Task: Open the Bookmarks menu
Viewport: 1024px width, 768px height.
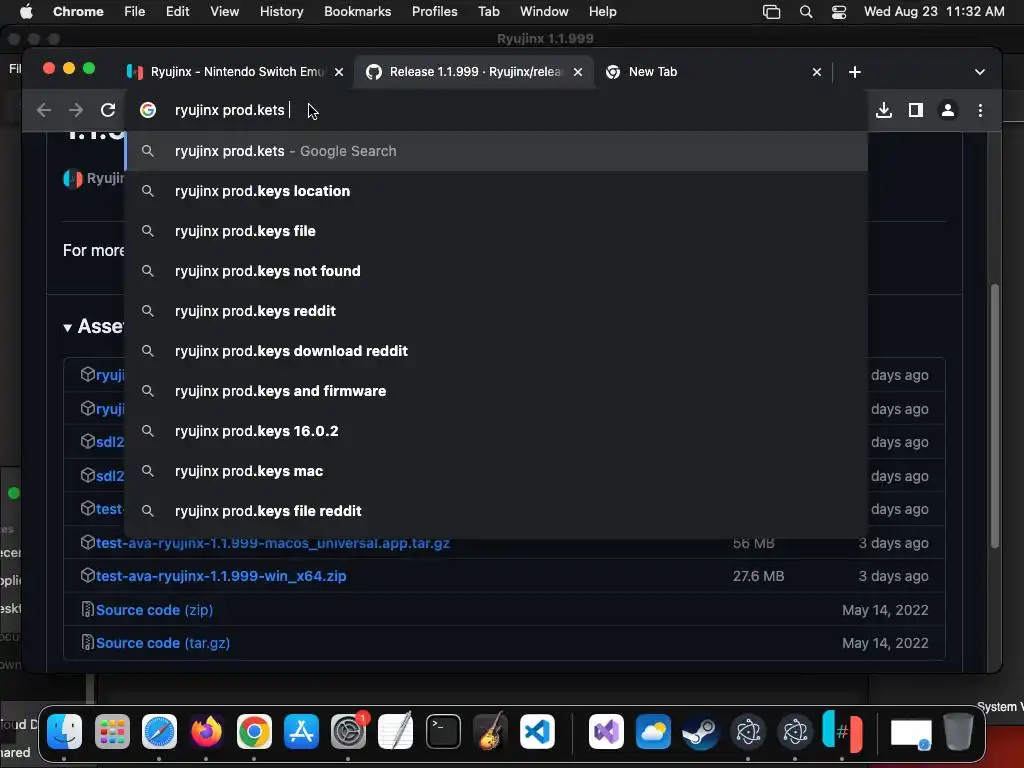Action: [x=358, y=11]
